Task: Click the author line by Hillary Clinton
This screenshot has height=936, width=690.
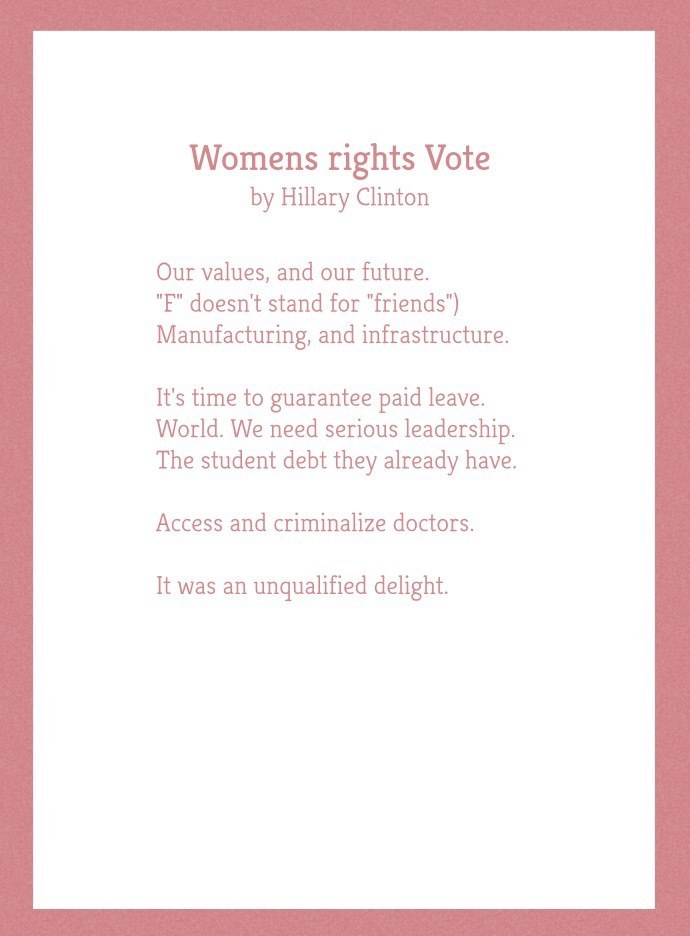Action: 340,198
